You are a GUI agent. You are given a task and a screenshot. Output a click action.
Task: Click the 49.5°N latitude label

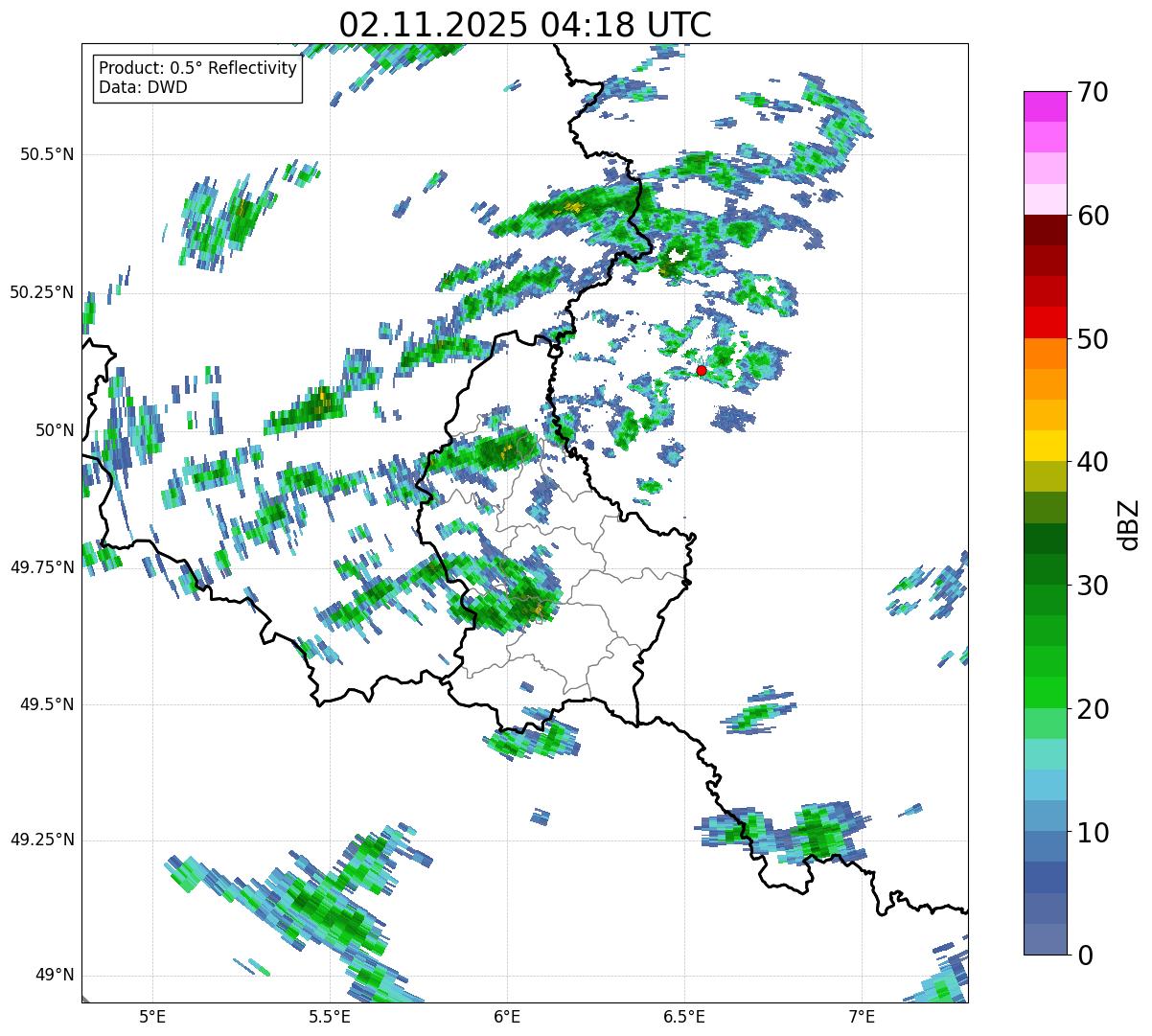pyautogui.click(x=47, y=704)
